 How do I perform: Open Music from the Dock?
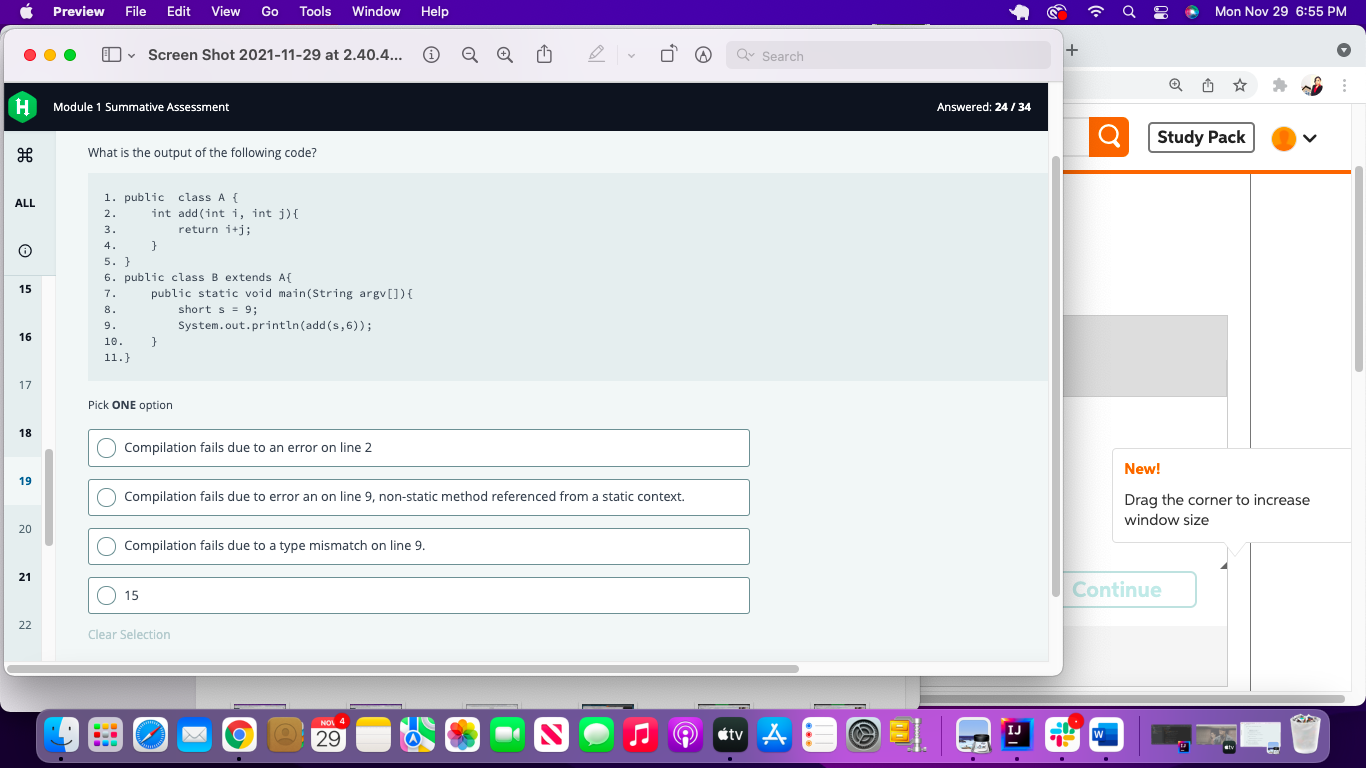(641, 734)
